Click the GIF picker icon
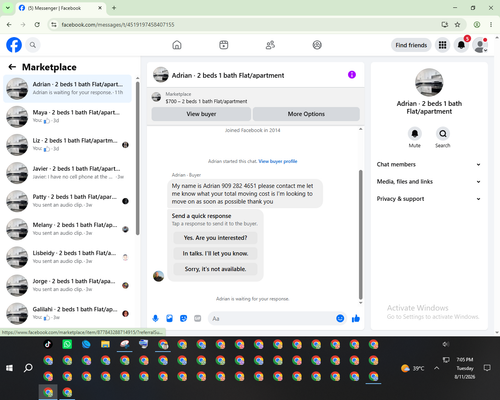 (x=198, y=318)
